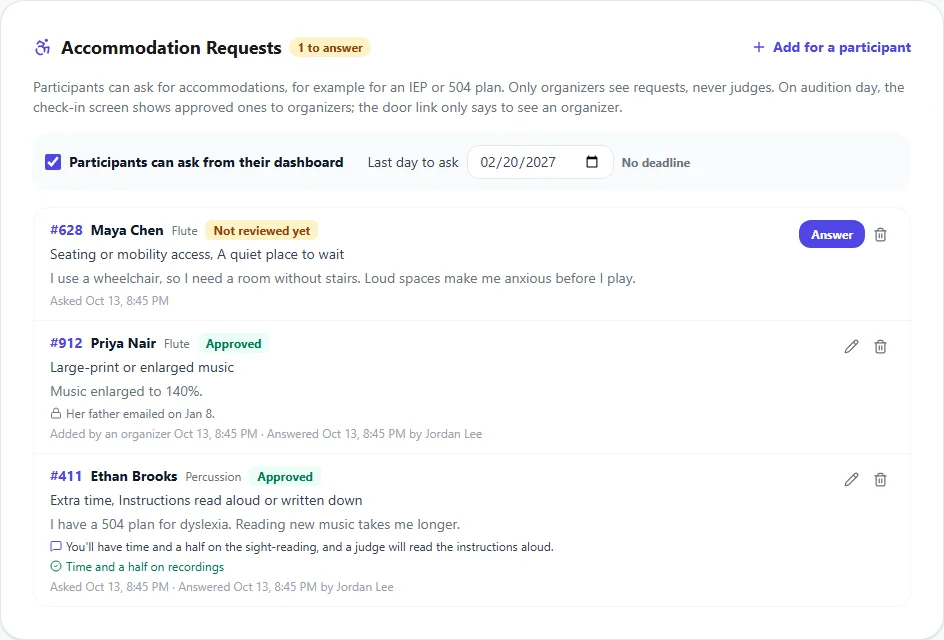Click 'I use a wheelchair' request description
944x640 pixels.
click(x=343, y=278)
